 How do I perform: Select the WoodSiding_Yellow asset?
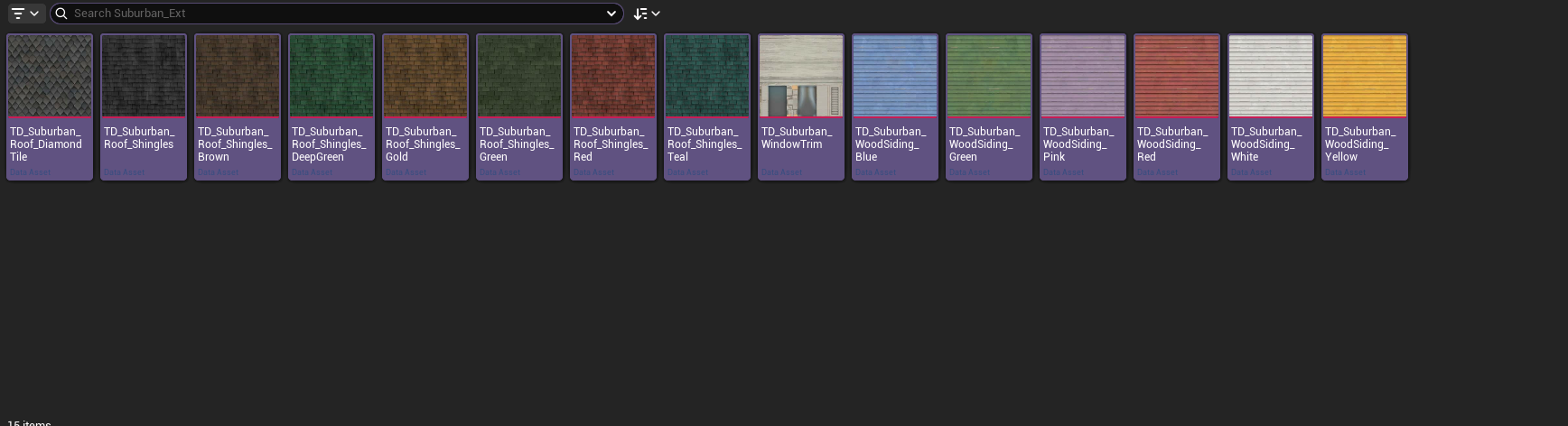(x=1365, y=77)
